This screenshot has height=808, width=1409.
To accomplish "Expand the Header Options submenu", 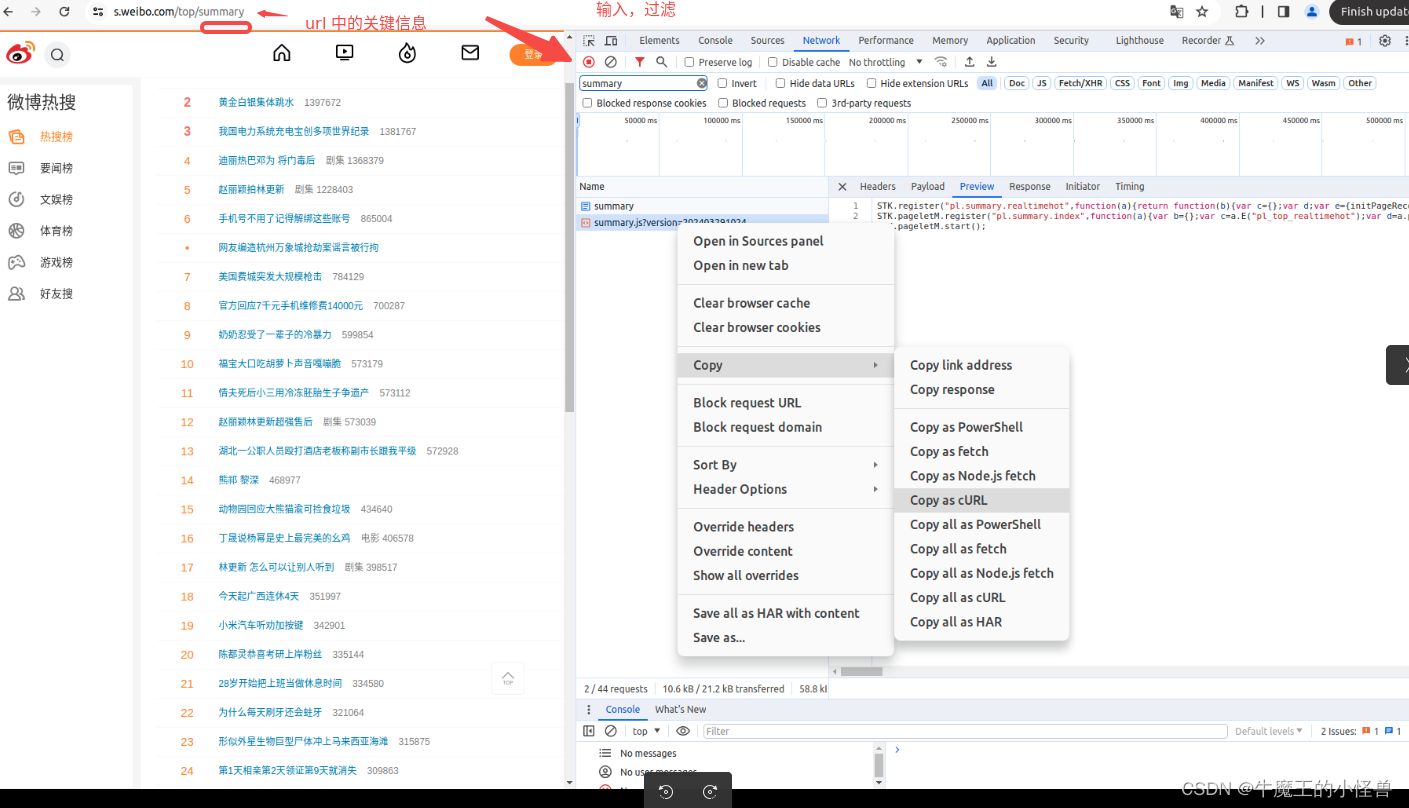I will (x=785, y=489).
